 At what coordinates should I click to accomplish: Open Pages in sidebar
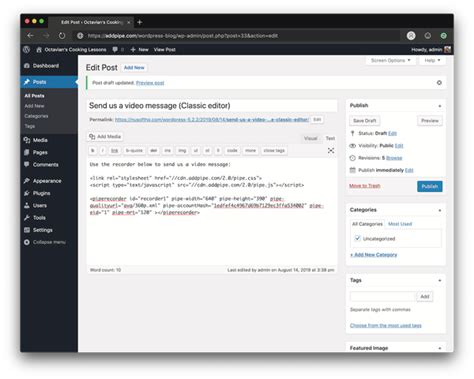(x=49, y=152)
